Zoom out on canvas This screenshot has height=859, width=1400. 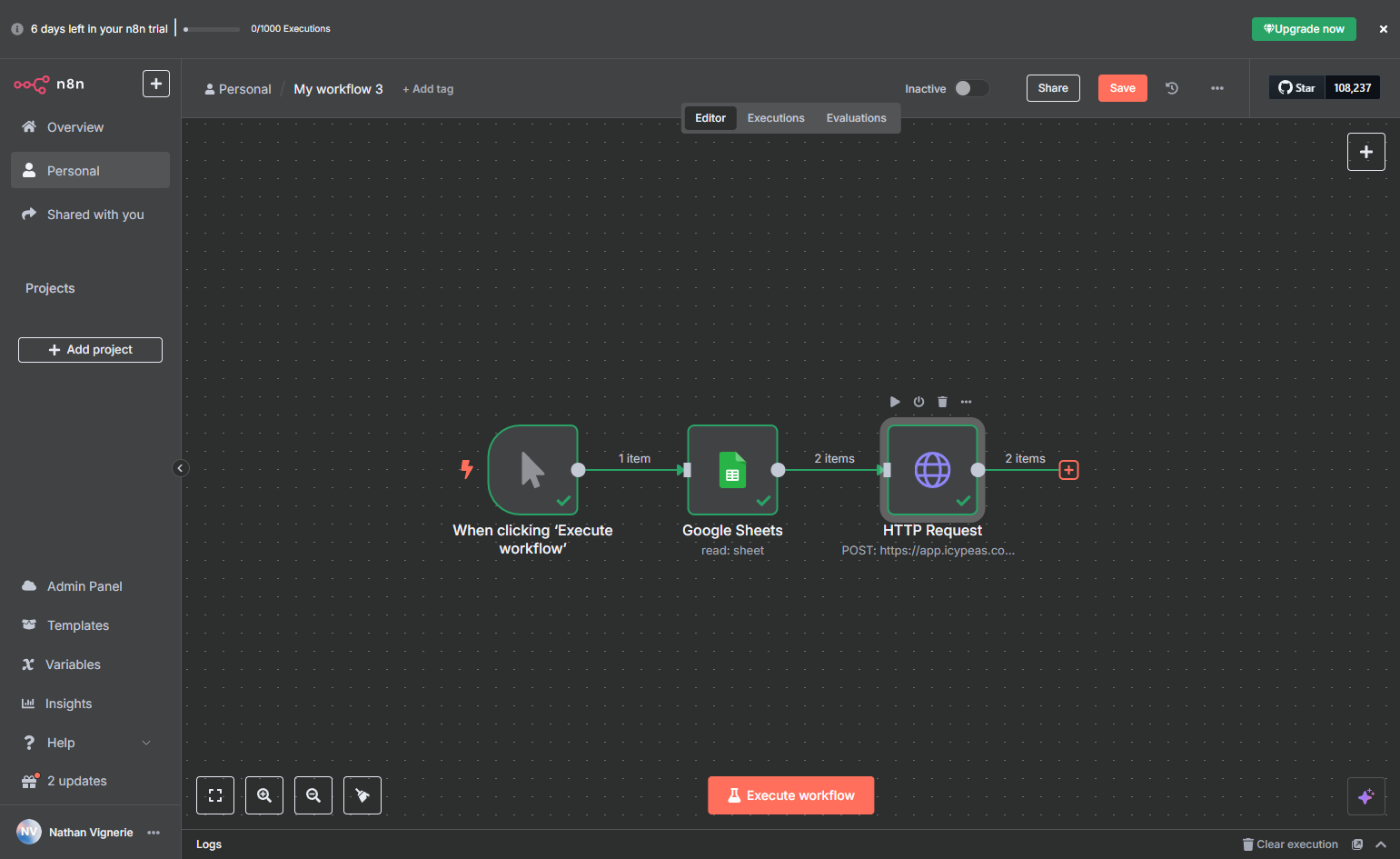313,795
